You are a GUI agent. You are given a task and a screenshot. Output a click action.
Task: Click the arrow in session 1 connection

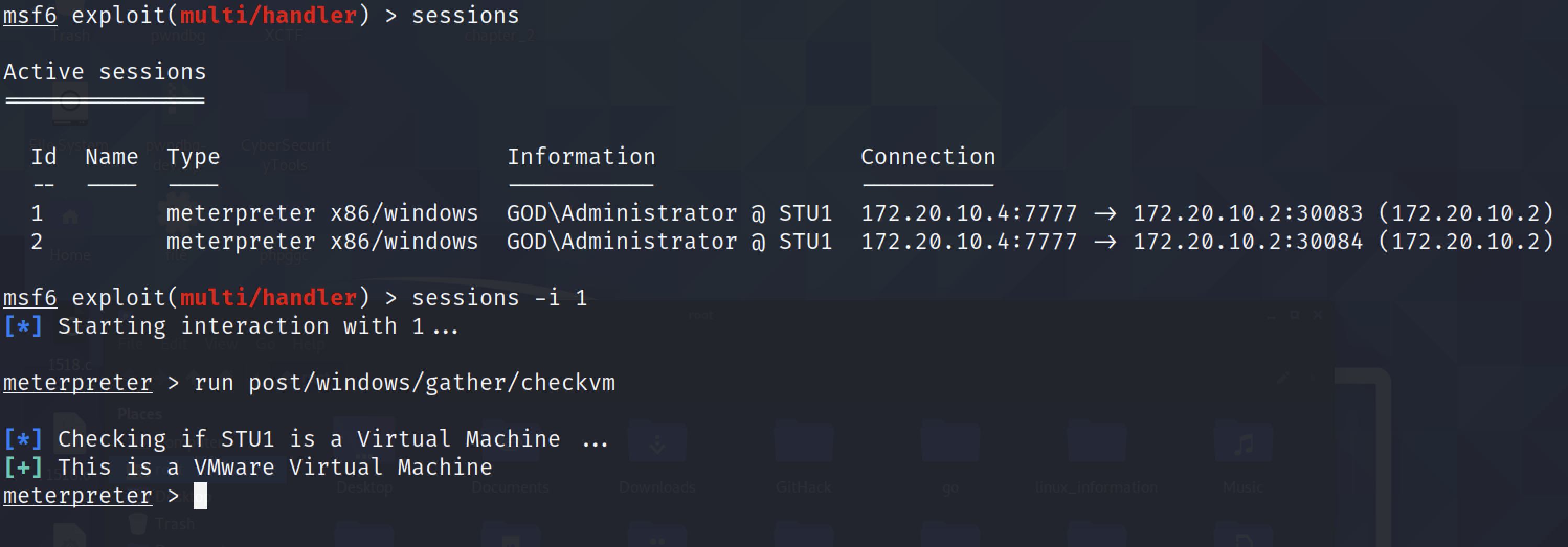point(1105,213)
